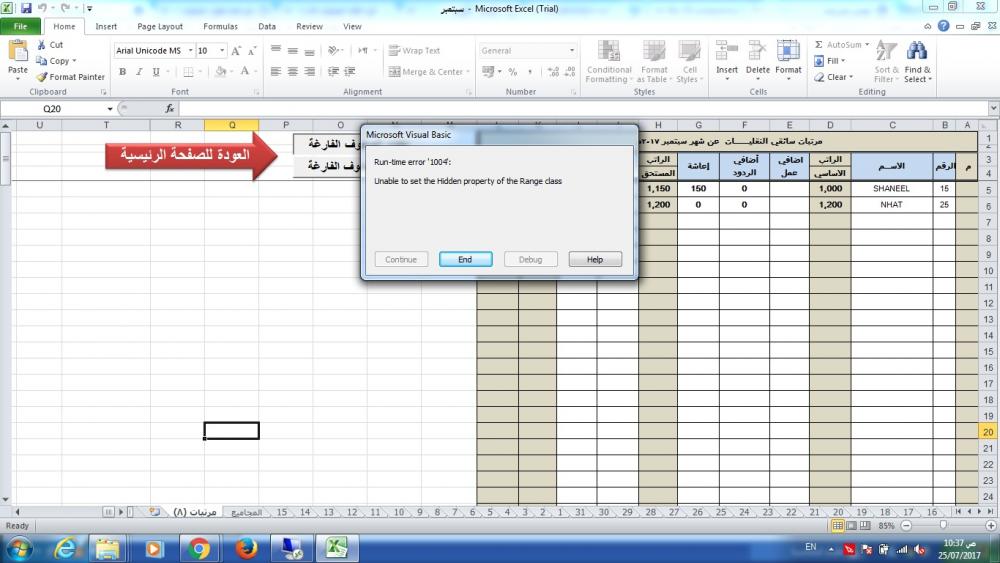Open Find & Select menu
Screen dimensions: 1000x563
pyautogui.click(x=918, y=61)
